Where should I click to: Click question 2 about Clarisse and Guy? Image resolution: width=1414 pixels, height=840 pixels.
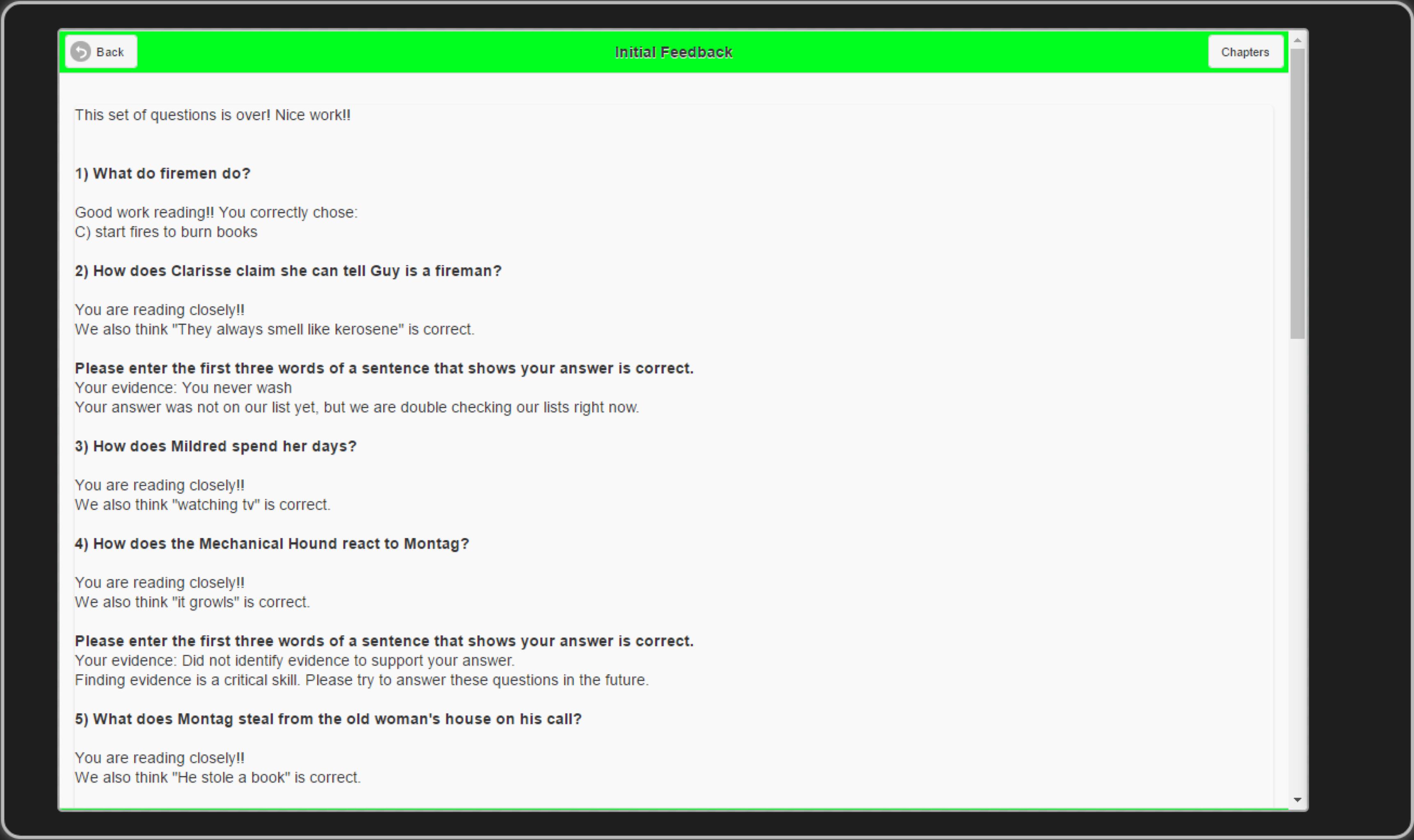pyautogui.click(x=288, y=271)
